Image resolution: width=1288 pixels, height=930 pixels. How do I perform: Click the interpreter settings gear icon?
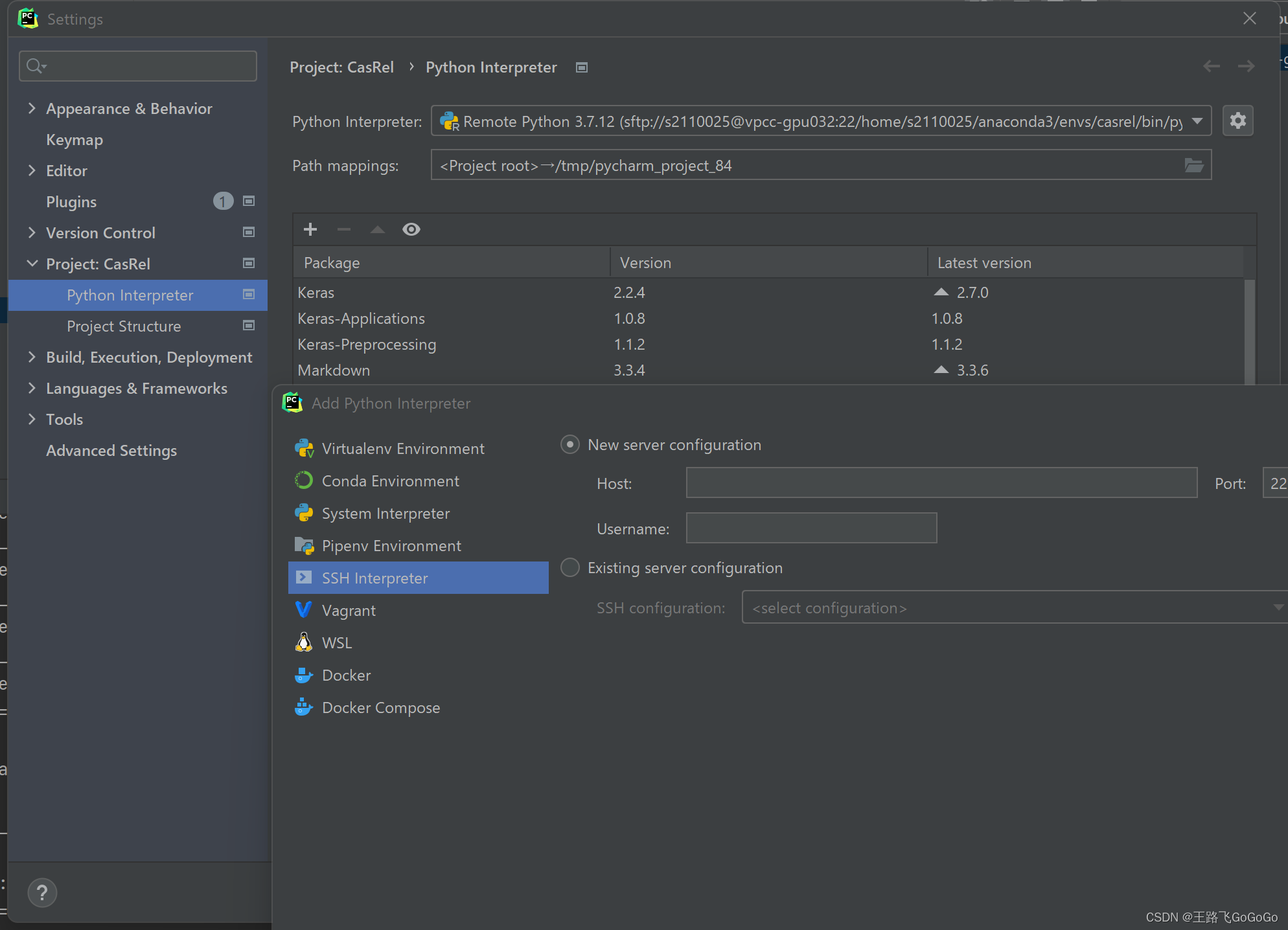pyautogui.click(x=1237, y=121)
